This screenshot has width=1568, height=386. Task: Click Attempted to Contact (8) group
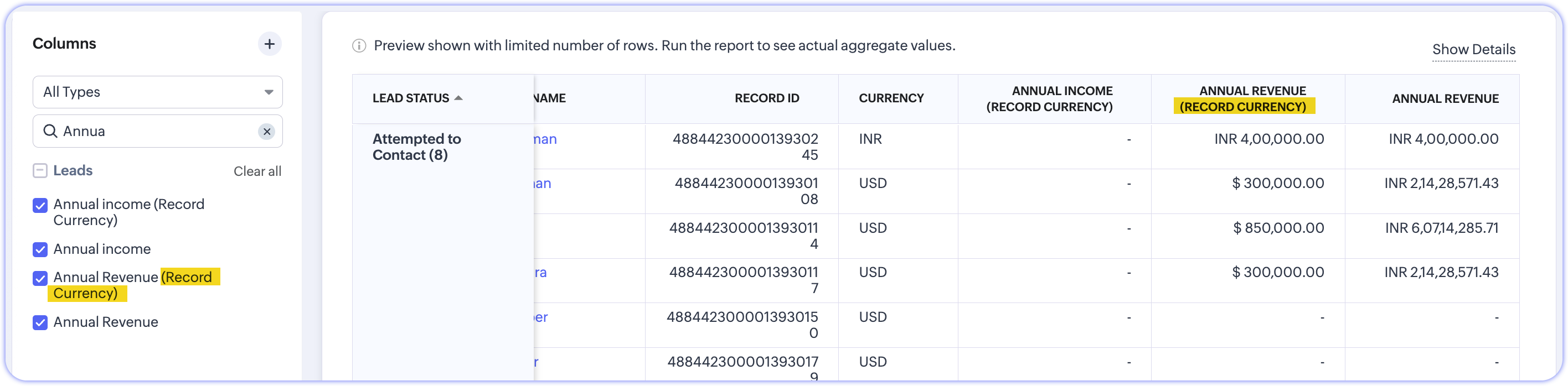[416, 147]
